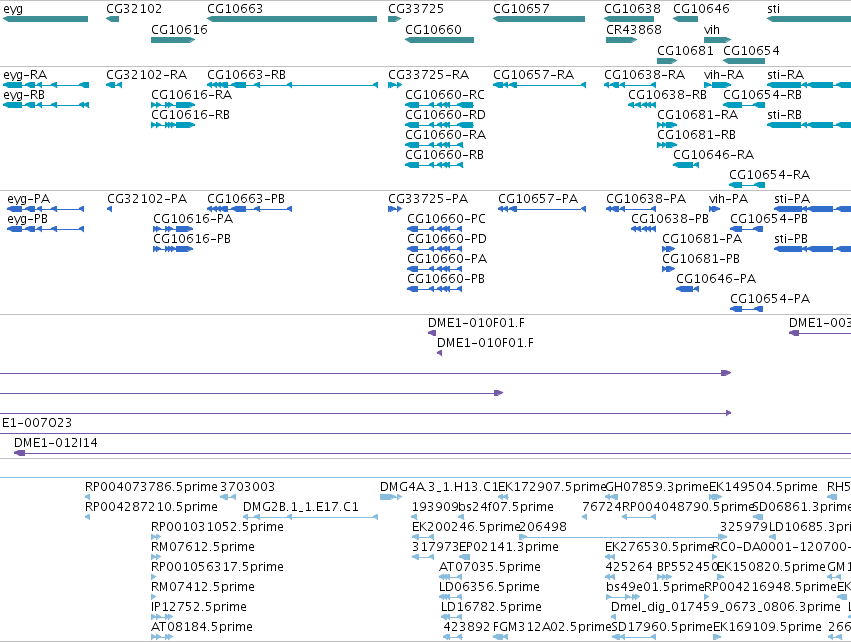Select protein CG10681-PA
This screenshot has height=642, width=851.
click(x=669, y=249)
